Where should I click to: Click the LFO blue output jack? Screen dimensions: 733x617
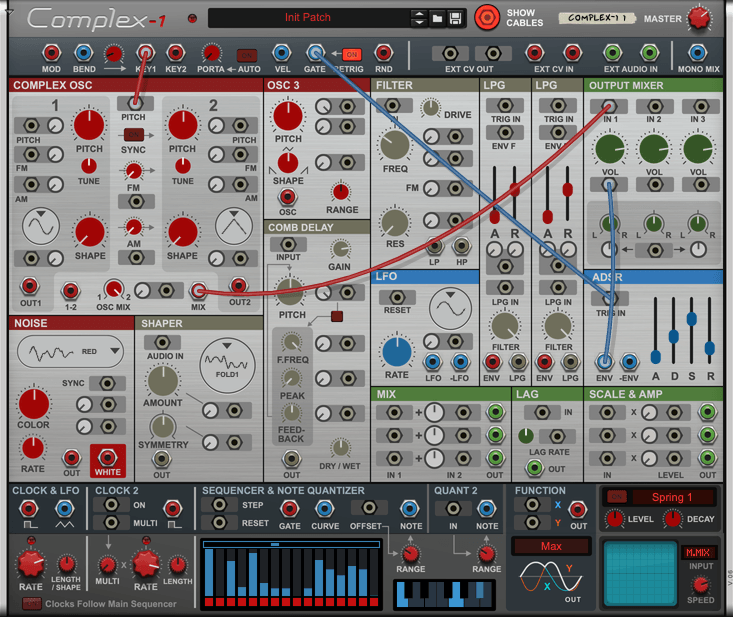pyautogui.click(x=432, y=361)
